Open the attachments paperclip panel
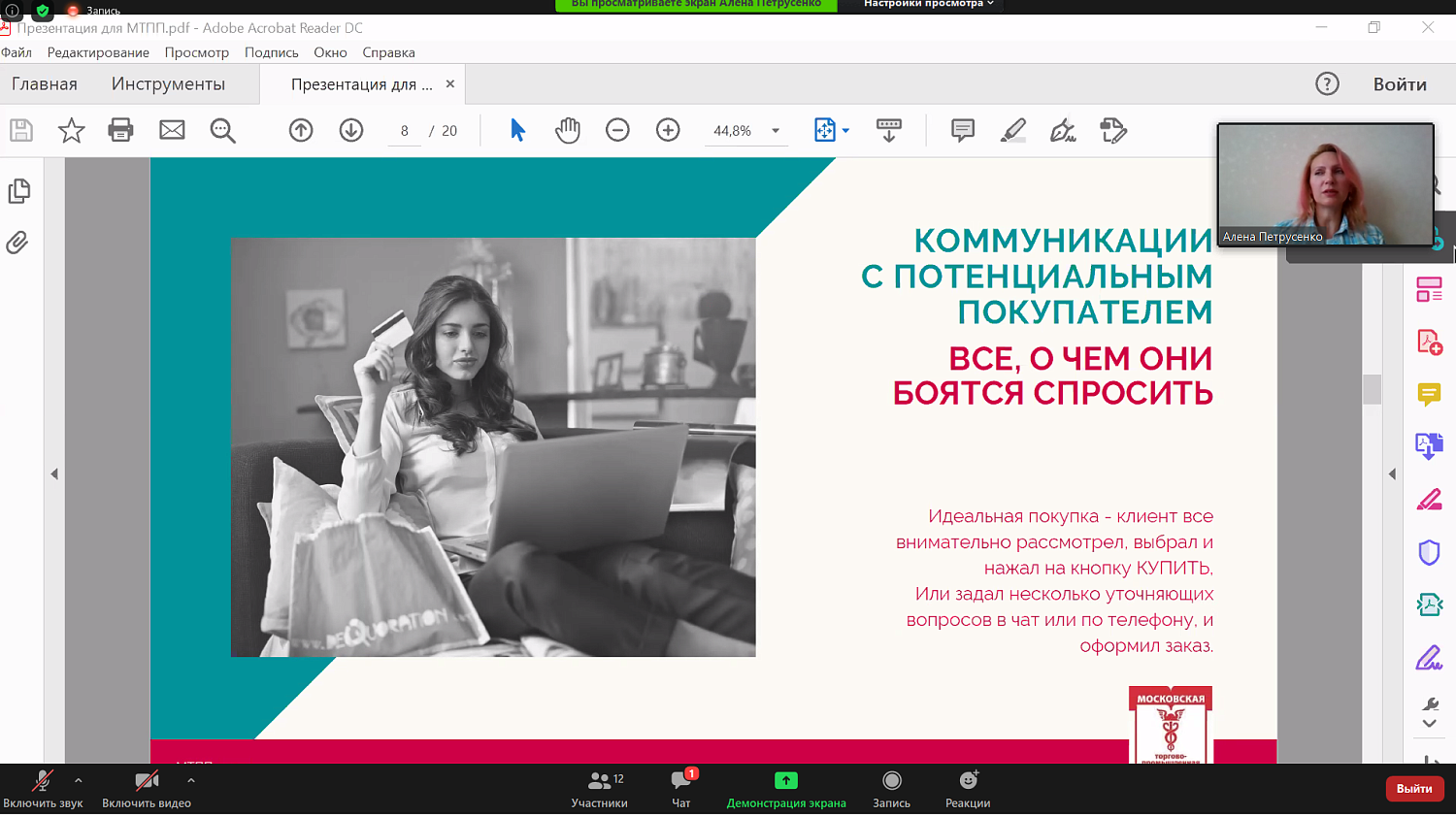The width and height of the screenshot is (1456, 817). pyautogui.click(x=17, y=243)
